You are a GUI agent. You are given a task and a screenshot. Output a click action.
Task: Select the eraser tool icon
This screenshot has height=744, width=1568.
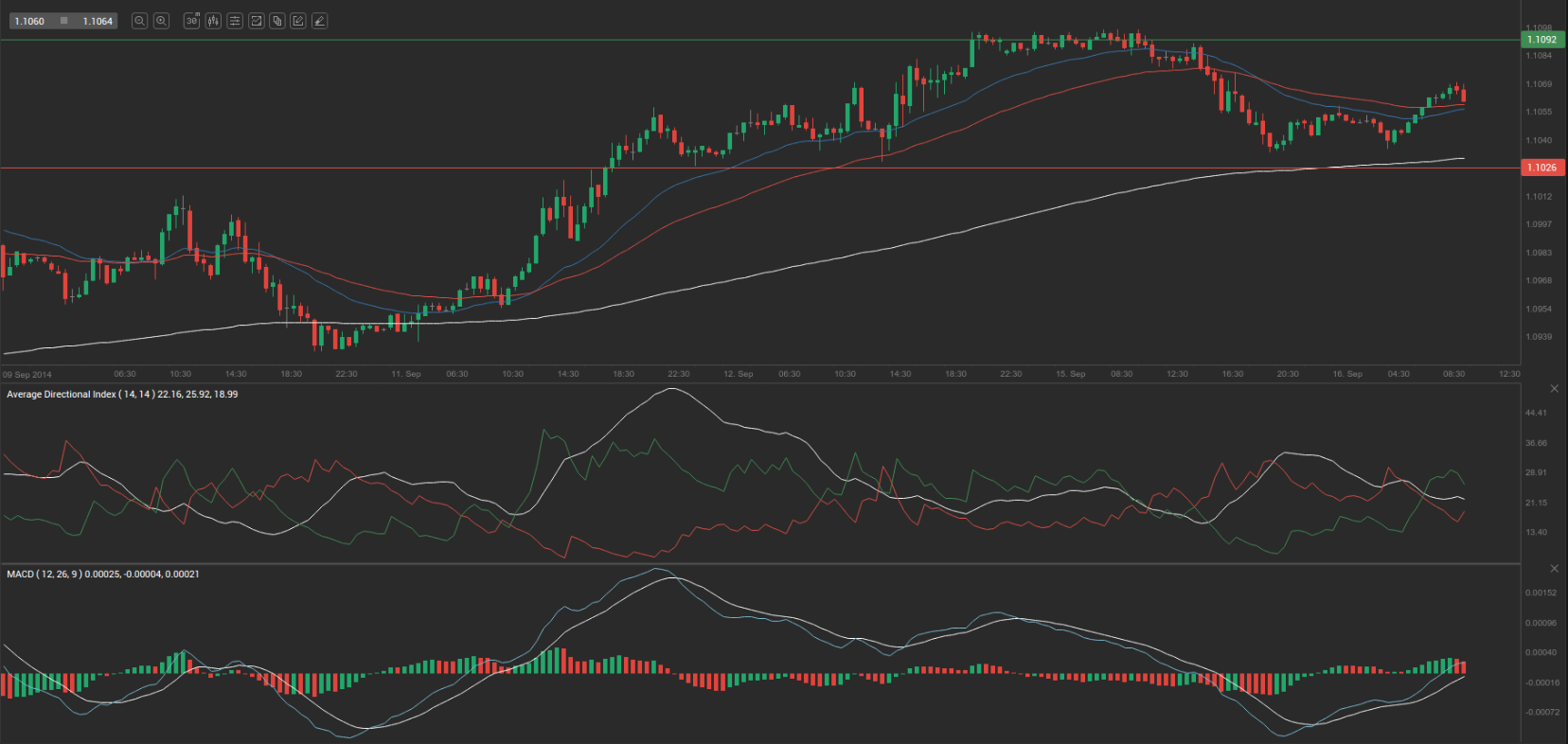click(x=320, y=21)
